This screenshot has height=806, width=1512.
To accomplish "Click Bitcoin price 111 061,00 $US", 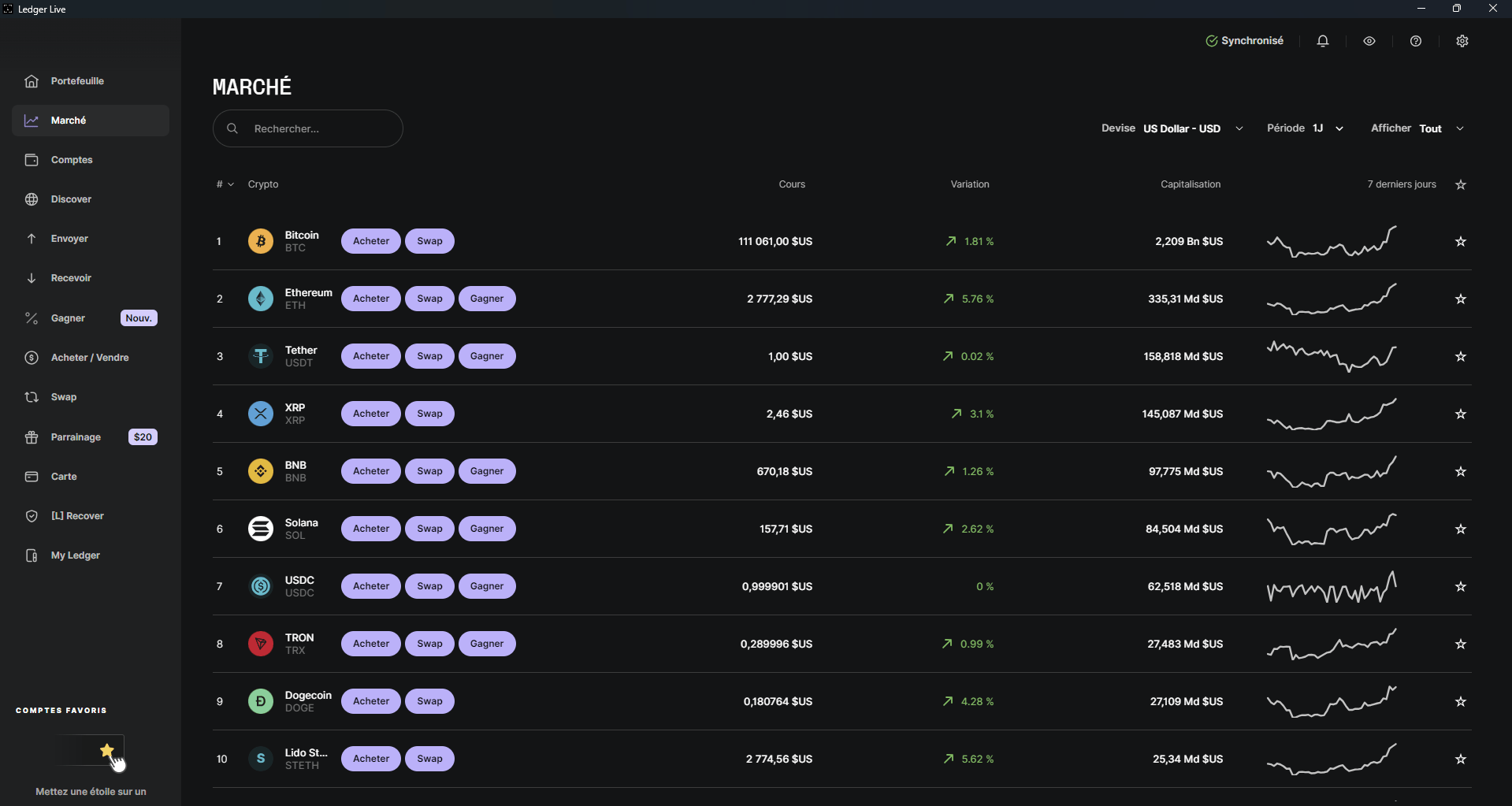I will 775,241.
